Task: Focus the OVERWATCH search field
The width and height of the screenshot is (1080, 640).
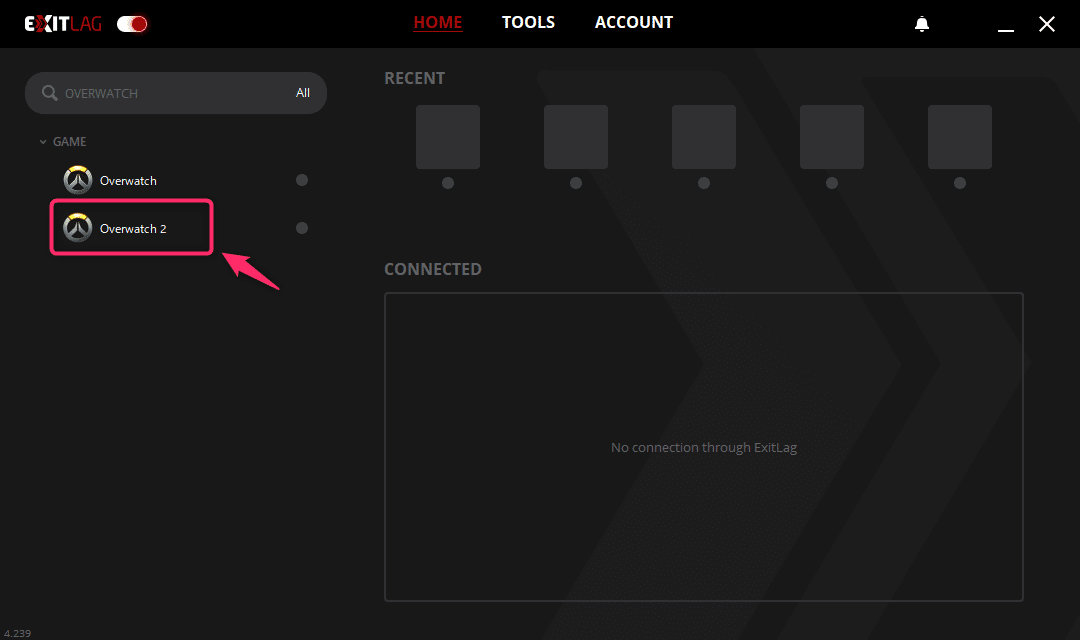Action: point(176,93)
